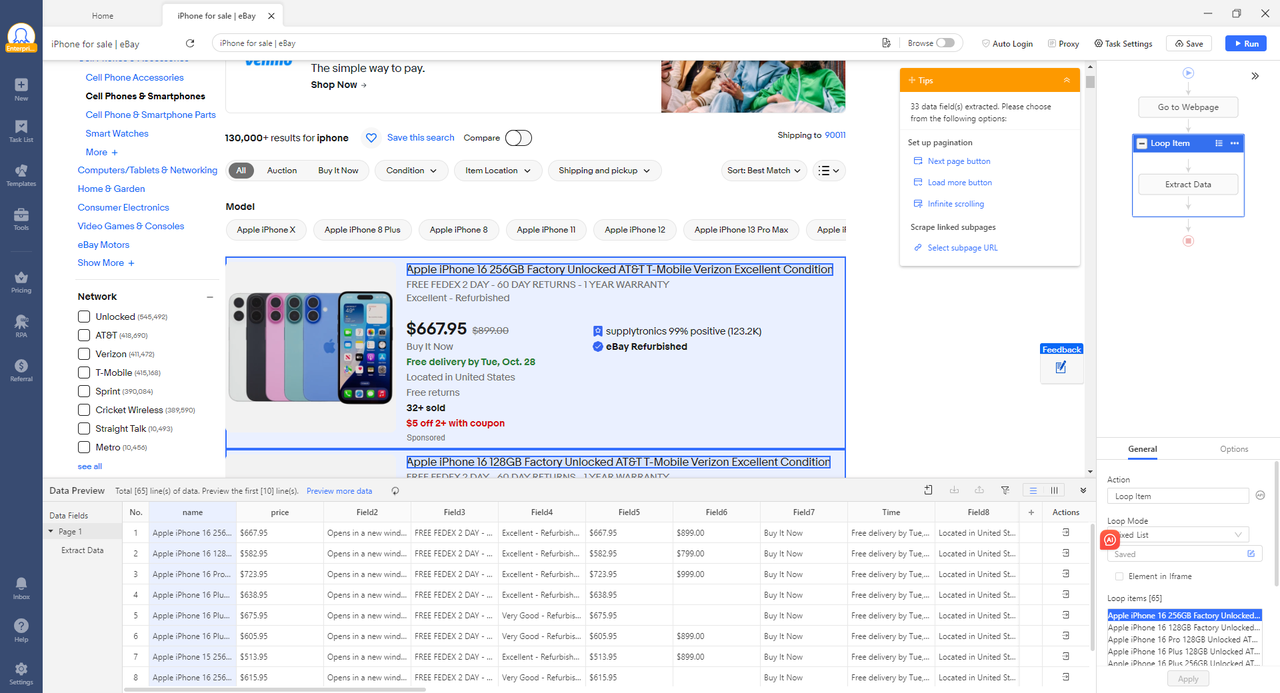This screenshot has width=1280, height=693.
Task: Open Templates in the left sidebar
Action: 21,174
